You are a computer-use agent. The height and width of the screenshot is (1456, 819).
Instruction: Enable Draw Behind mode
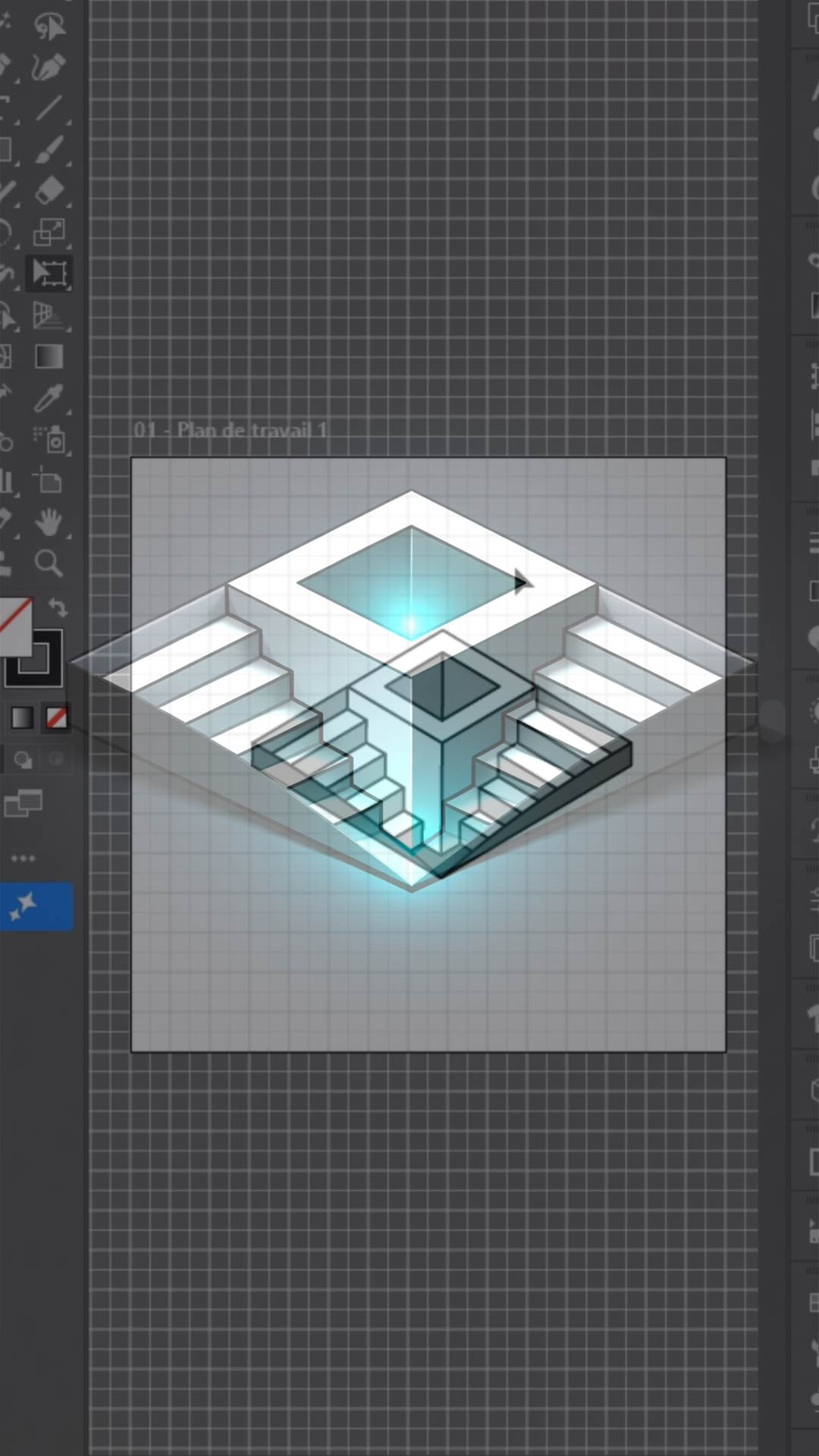24,759
